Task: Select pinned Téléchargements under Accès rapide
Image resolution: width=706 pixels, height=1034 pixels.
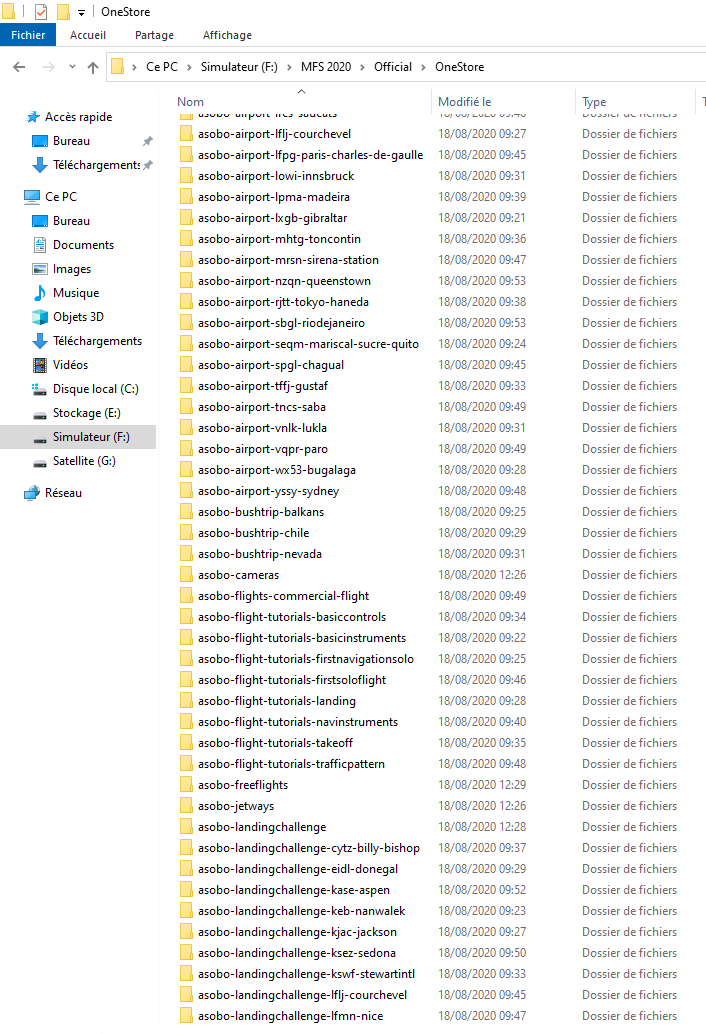Action: coord(96,165)
